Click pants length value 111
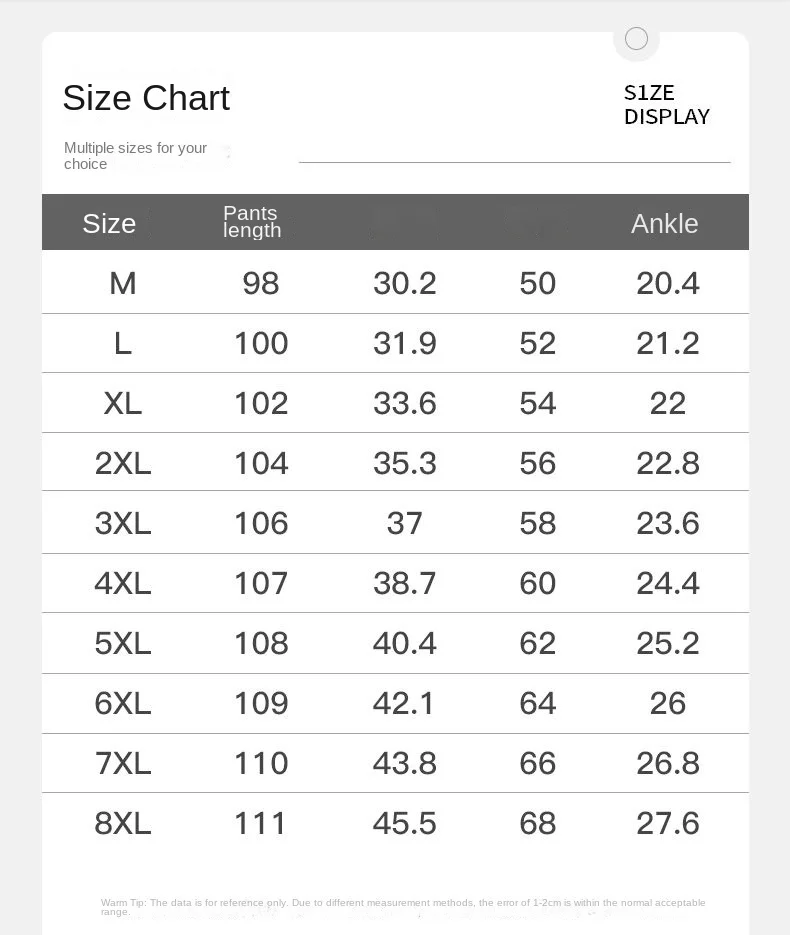Viewport: 790px width, 935px height. pos(261,823)
